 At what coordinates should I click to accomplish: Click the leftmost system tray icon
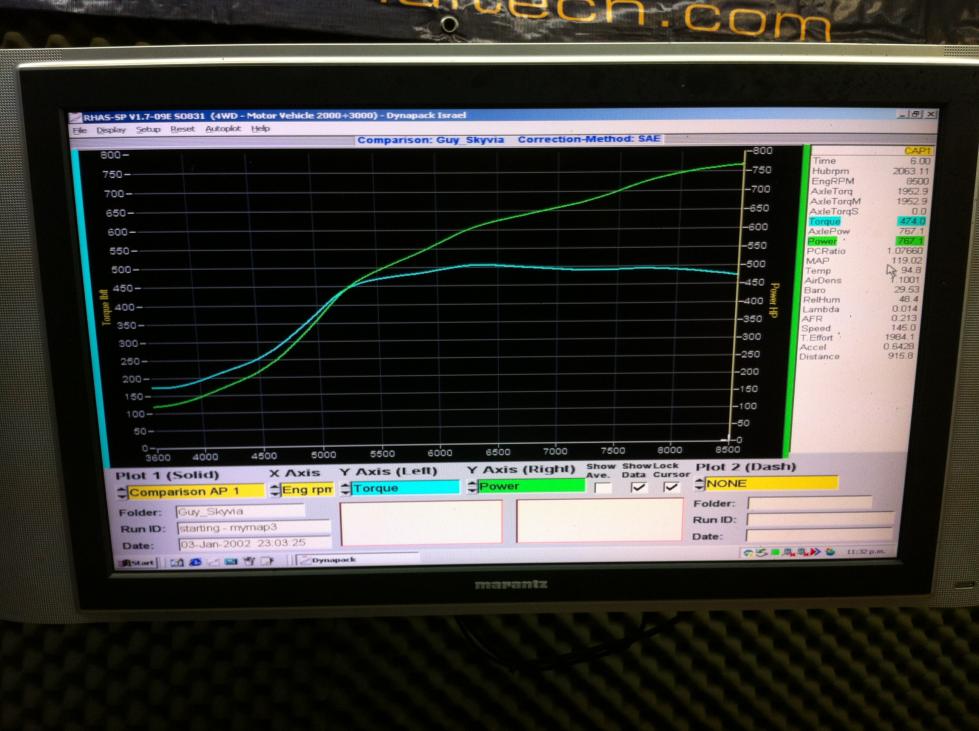[749, 552]
